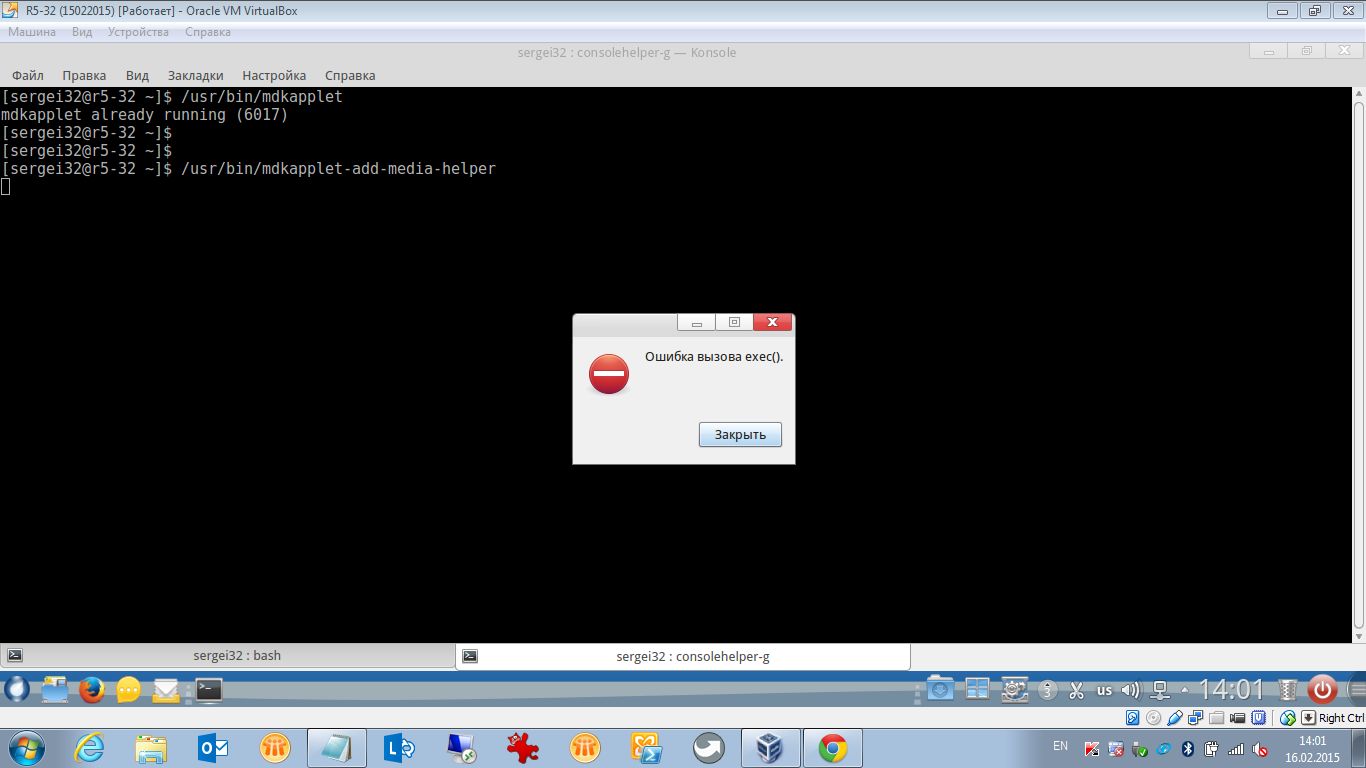Launch Firefox from the guest panel
Screen dimensions: 1366x768
[92, 689]
